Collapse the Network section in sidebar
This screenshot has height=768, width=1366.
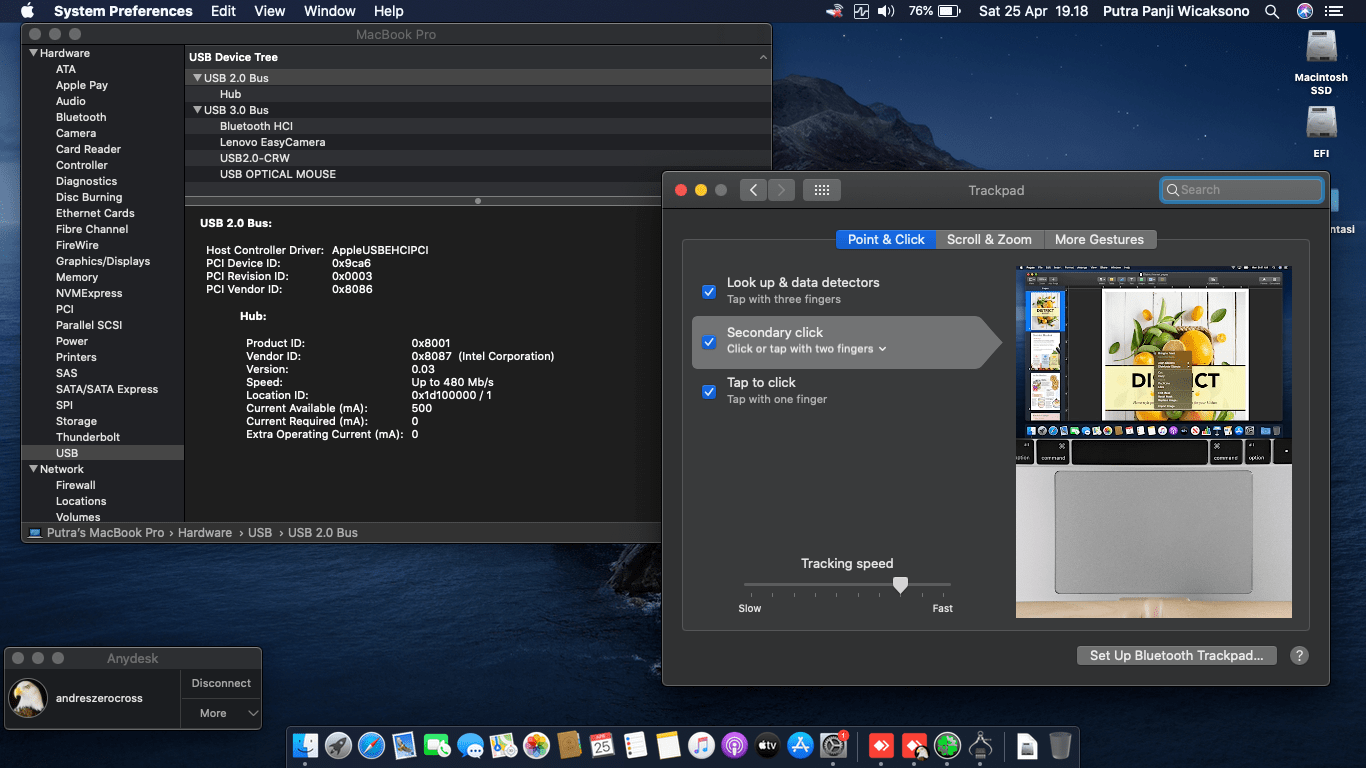pos(34,469)
